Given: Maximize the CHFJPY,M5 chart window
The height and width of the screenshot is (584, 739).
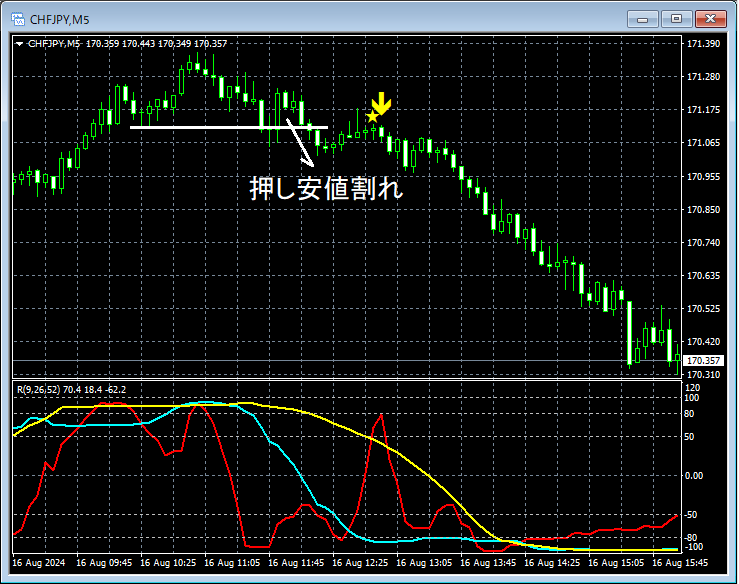Looking at the screenshot, I should tap(676, 19).
